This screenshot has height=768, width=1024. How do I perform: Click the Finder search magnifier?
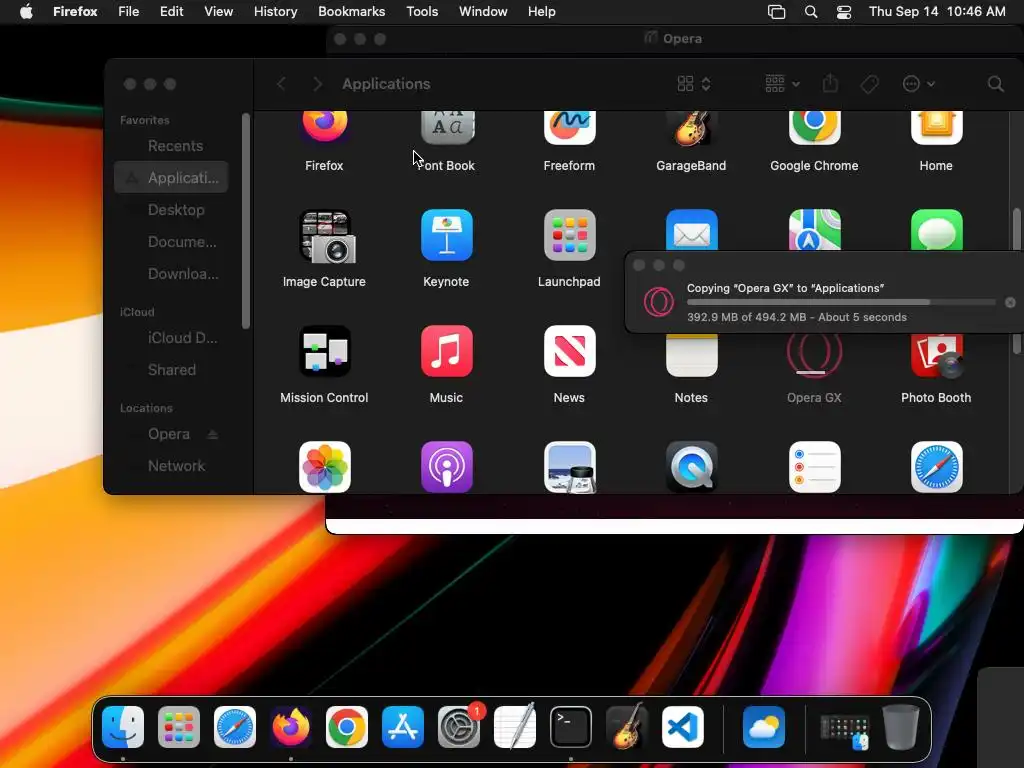click(x=995, y=84)
